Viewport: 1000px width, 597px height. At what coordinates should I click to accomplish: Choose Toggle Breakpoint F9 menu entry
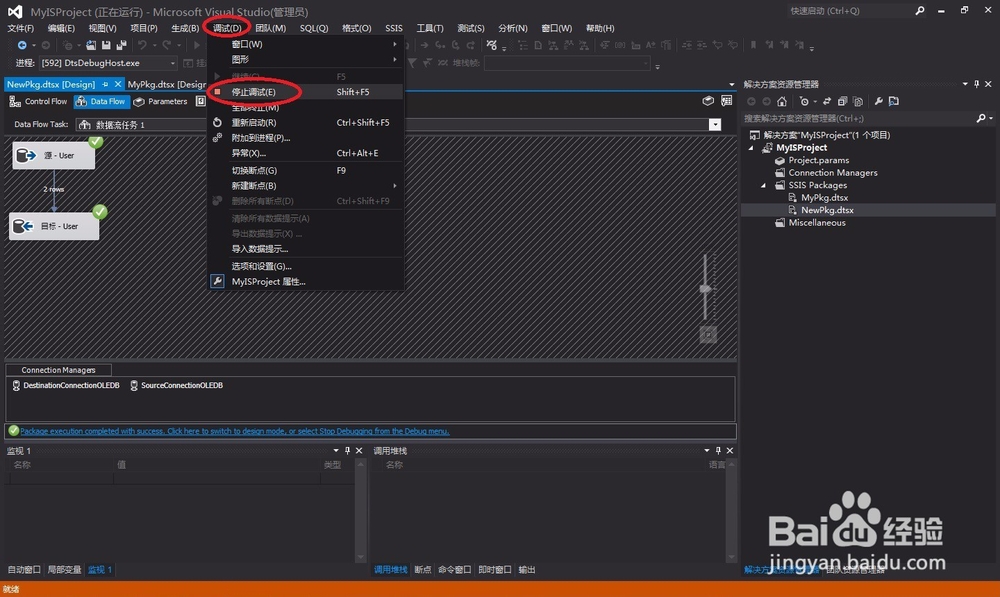click(307, 170)
